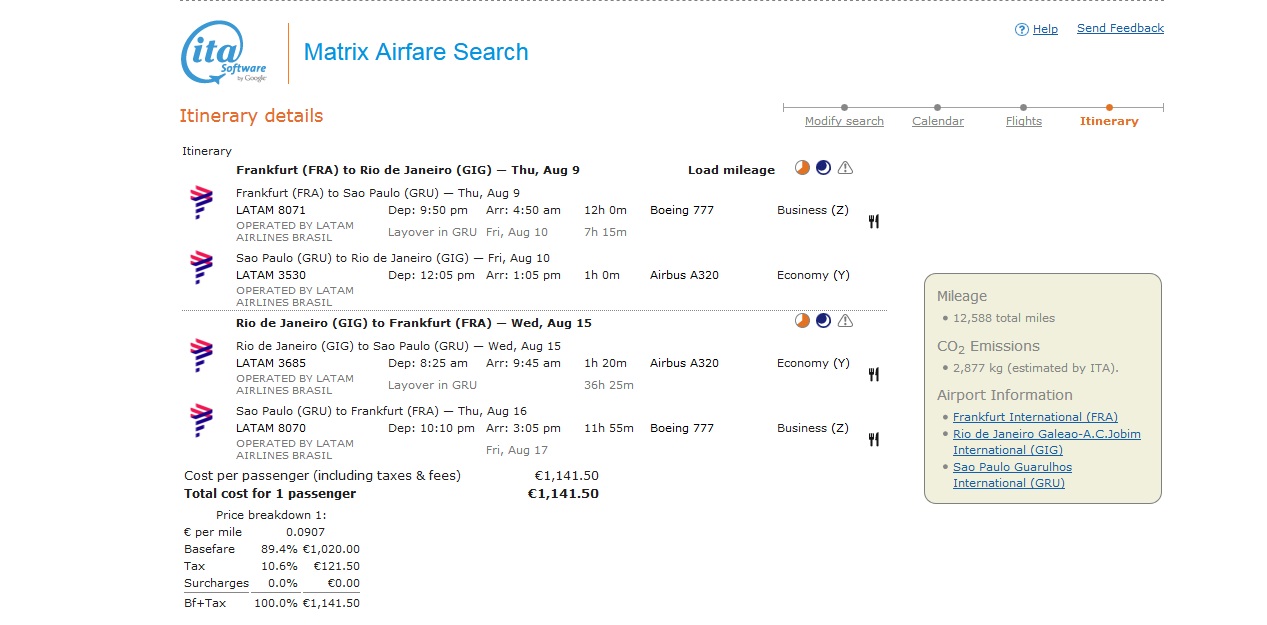
Task: Click the LATAM logo for flight 3530
Action: 202,268
